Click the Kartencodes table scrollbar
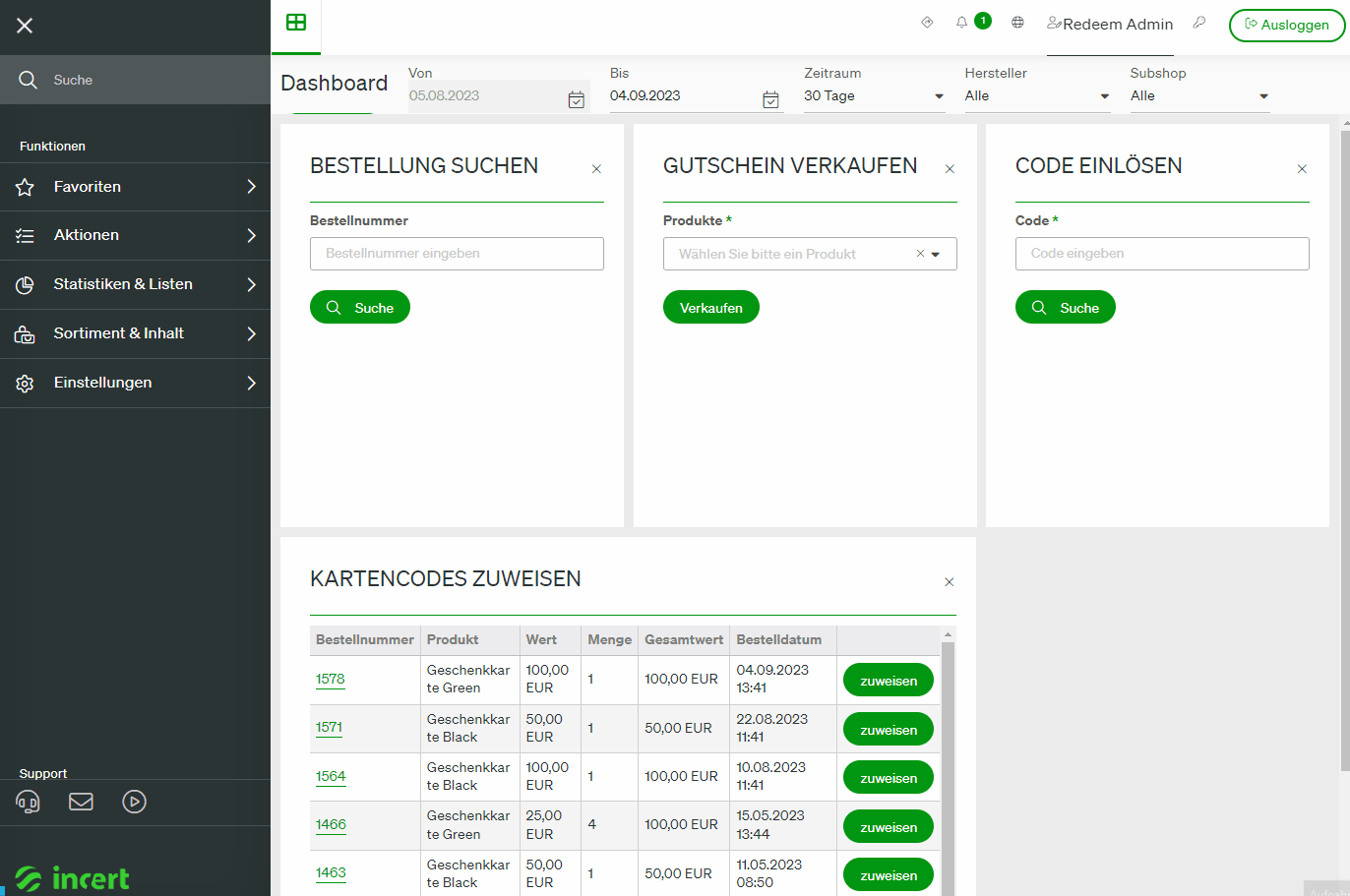 tap(949, 767)
